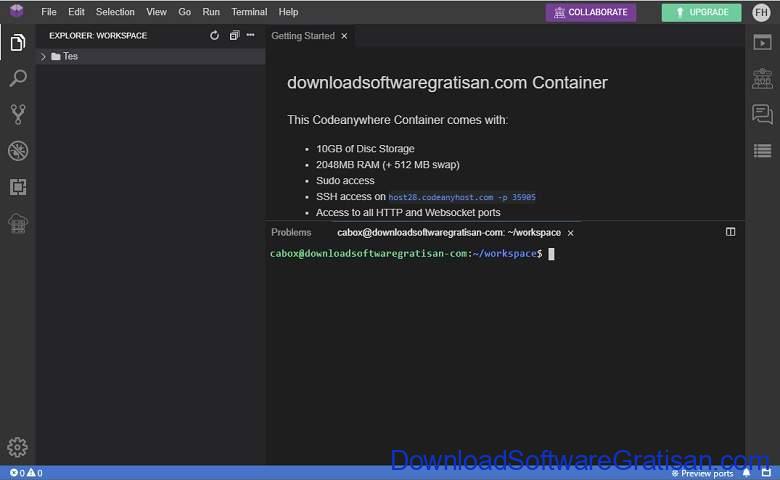Open the Debug bug icon in sidebar
780x480 pixels.
[x=18, y=151]
